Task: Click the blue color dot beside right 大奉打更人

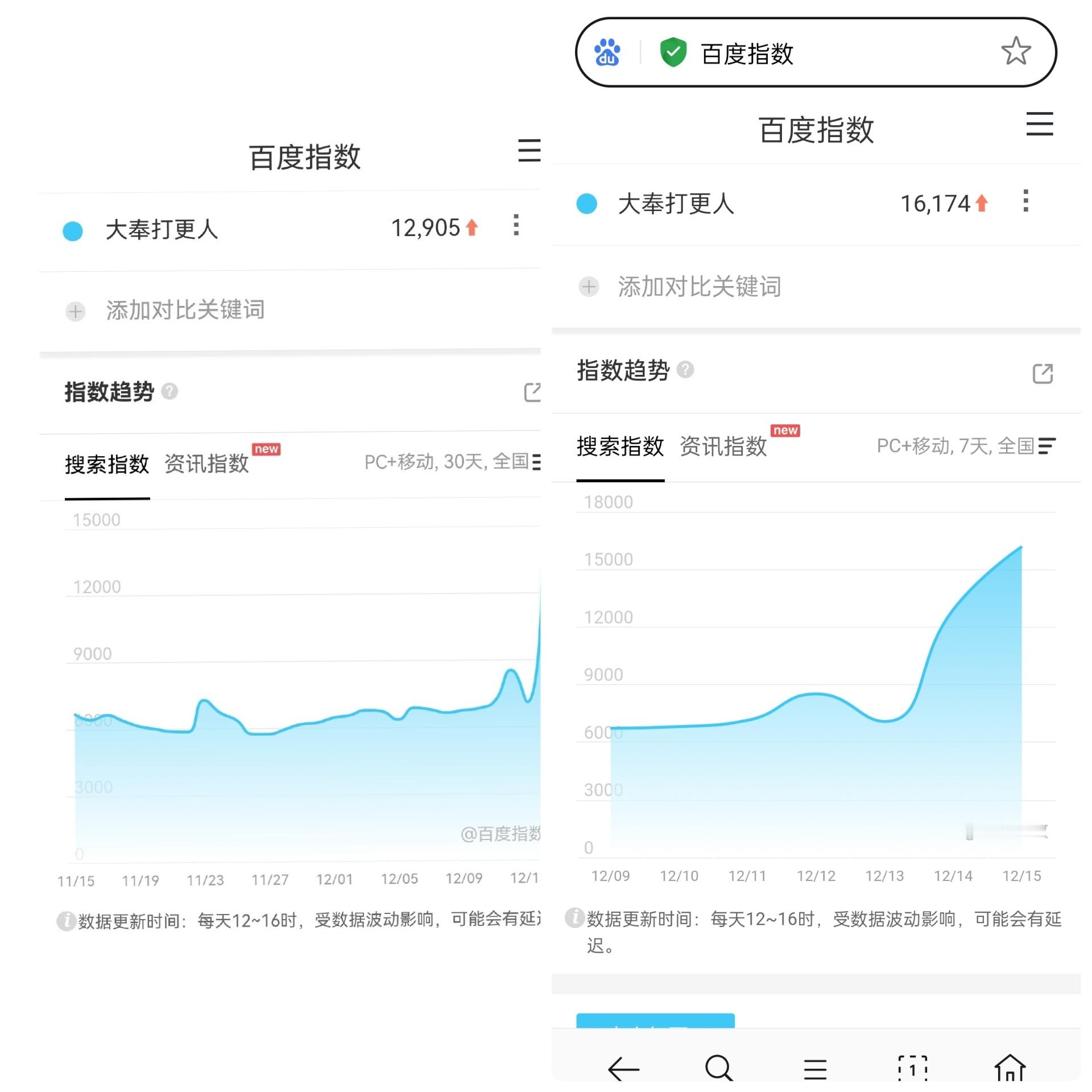Action: (x=586, y=203)
